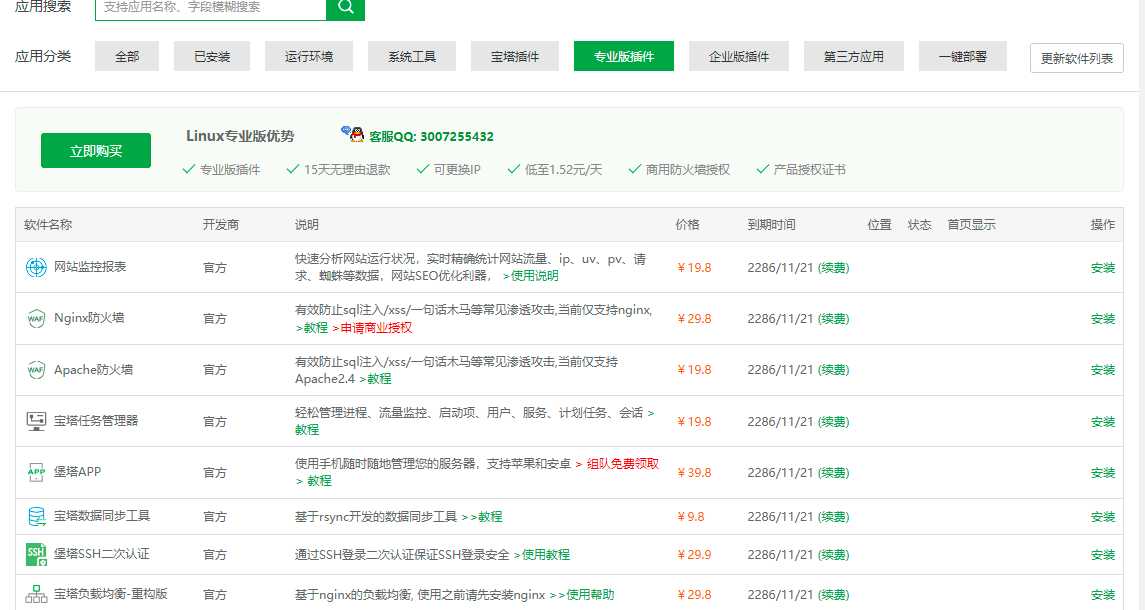The width and height of the screenshot is (1145, 610).
Task: Click the search magnifier button
Action: click(x=345, y=8)
